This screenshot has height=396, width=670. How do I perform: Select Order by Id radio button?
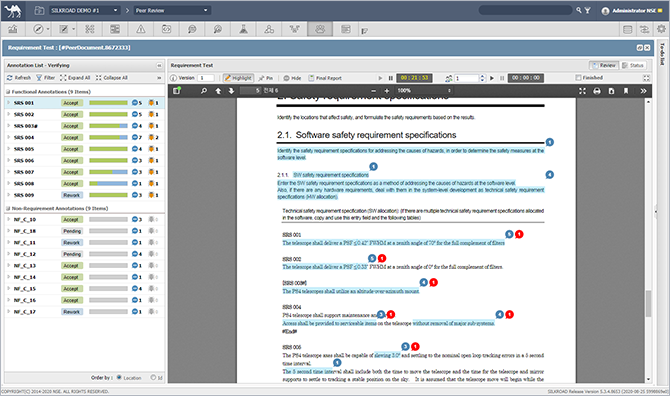coord(153,378)
